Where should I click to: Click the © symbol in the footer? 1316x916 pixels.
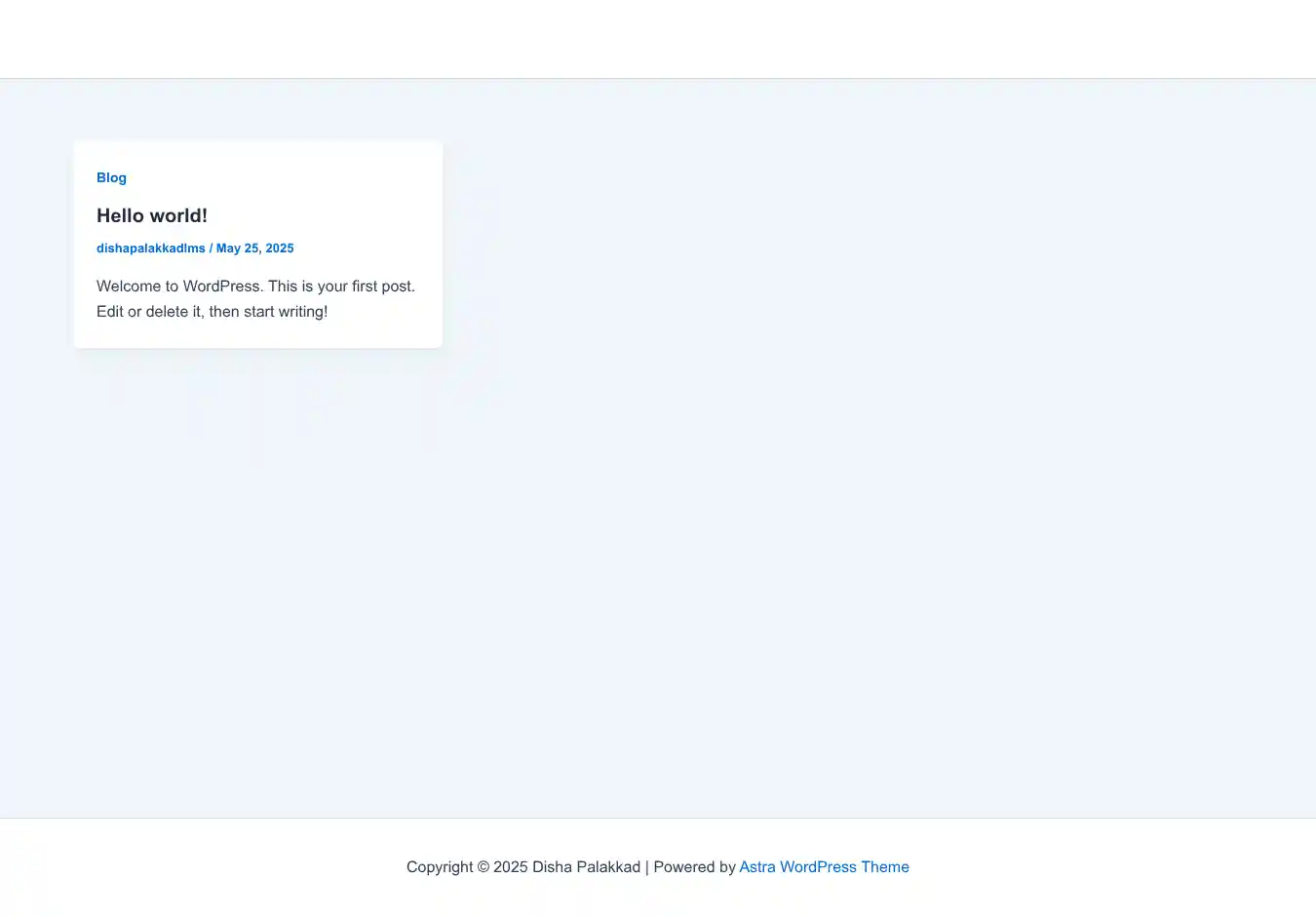[484, 867]
